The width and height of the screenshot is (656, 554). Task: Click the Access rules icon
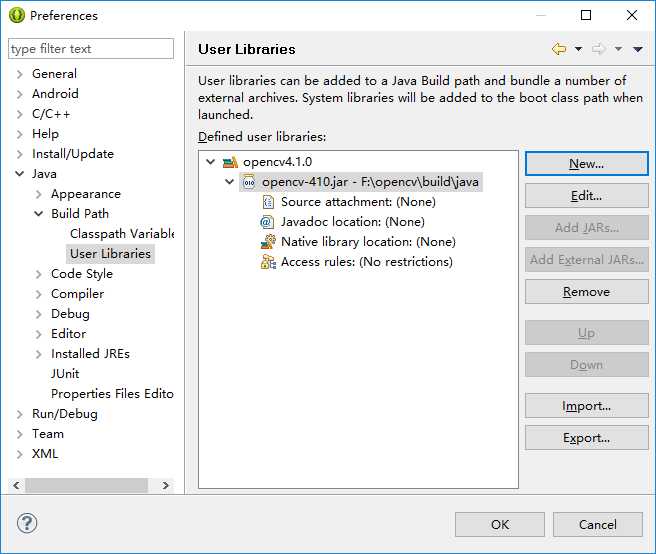[x=268, y=262]
